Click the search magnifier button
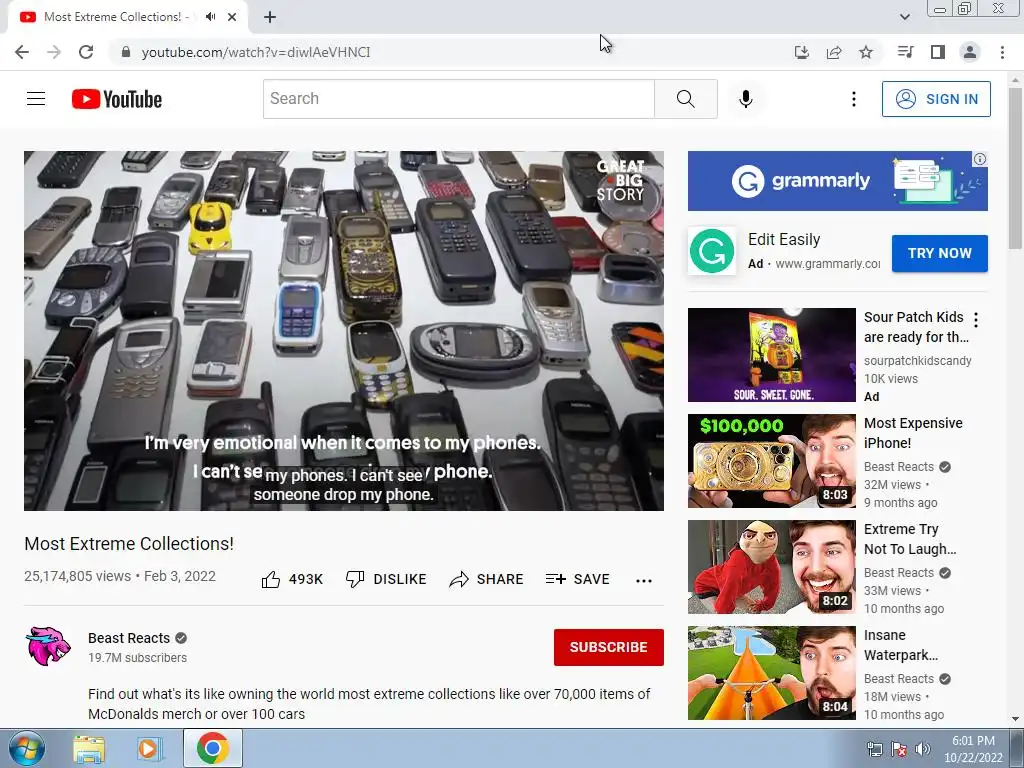1024x768 pixels. point(686,99)
